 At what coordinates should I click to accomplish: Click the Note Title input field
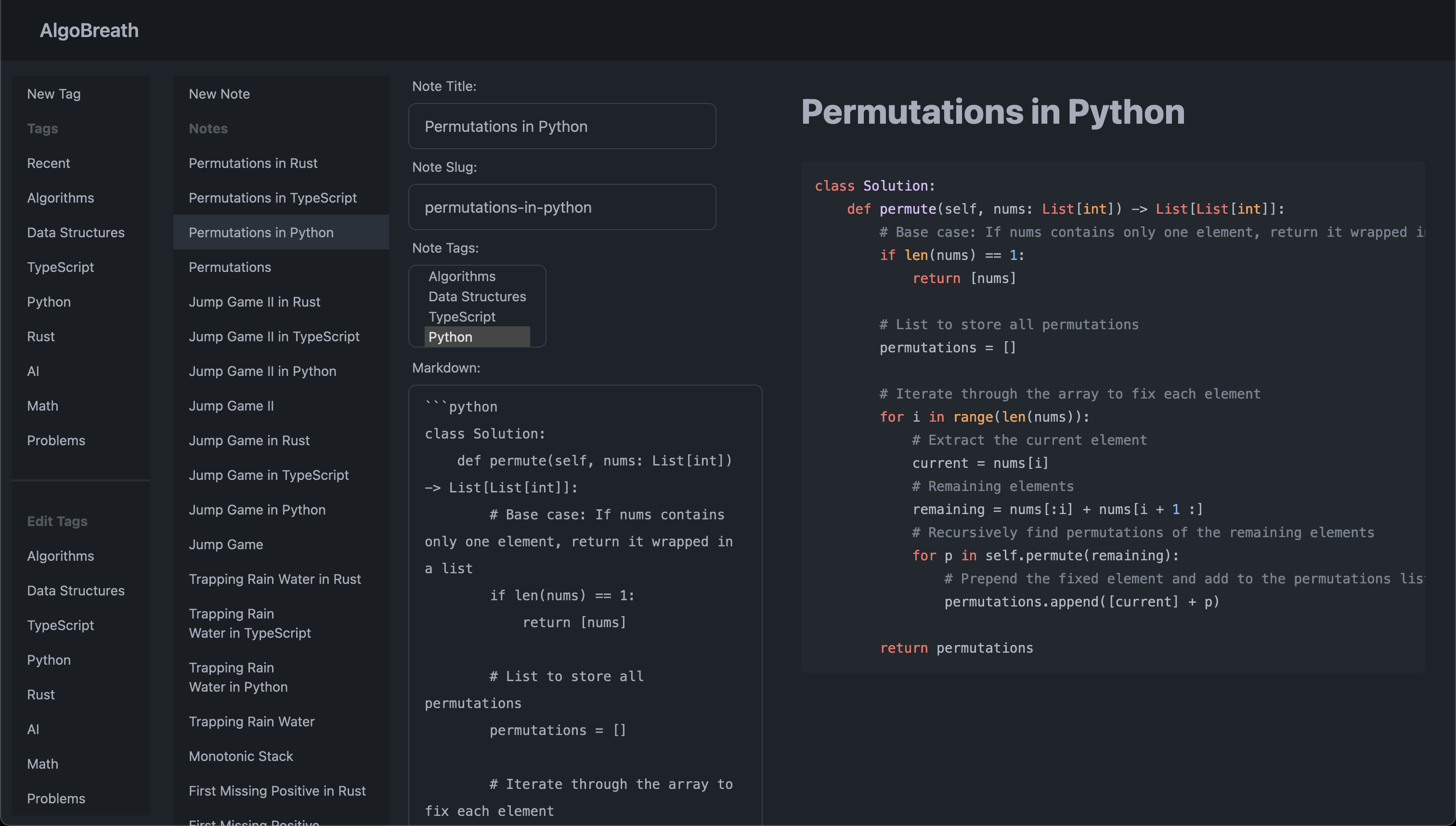click(x=562, y=126)
